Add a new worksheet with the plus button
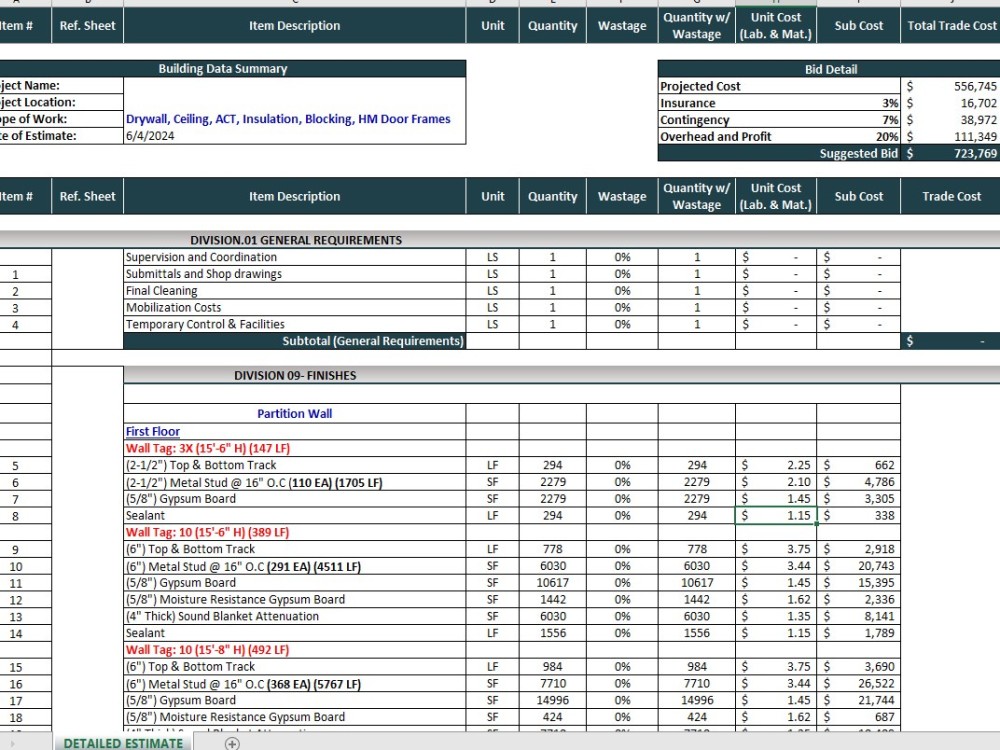The height and width of the screenshot is (750, 1000). click(231, 744)
